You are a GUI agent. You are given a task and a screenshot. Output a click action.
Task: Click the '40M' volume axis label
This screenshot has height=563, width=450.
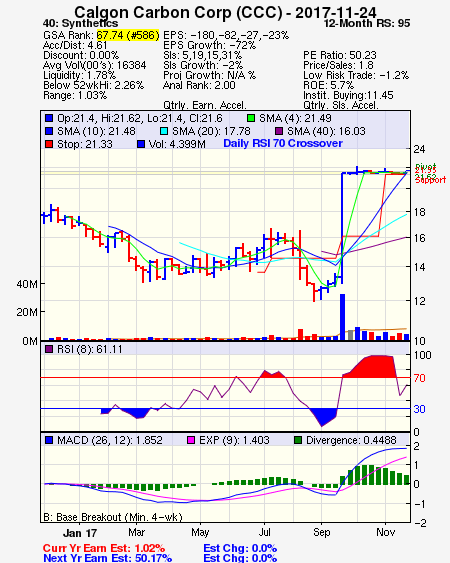(x=27, y=284)
